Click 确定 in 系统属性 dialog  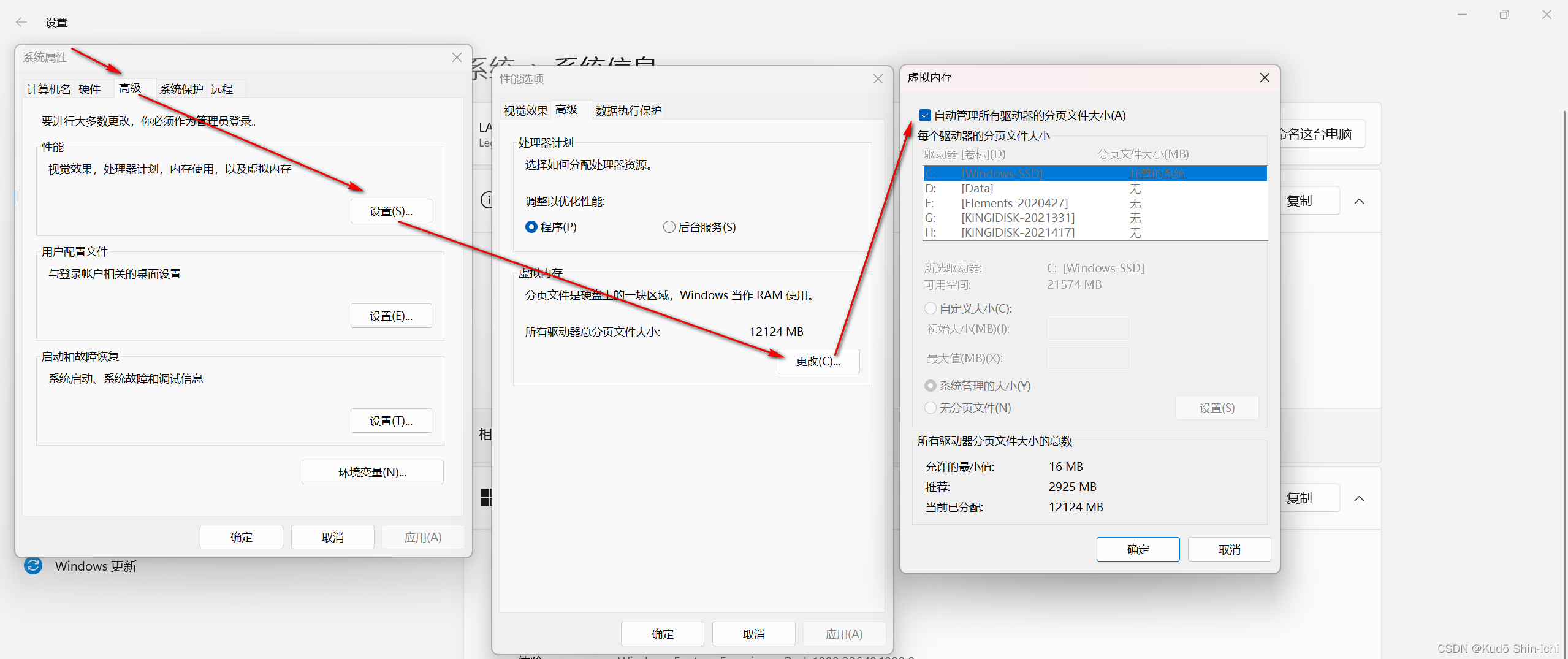point(241,537)
